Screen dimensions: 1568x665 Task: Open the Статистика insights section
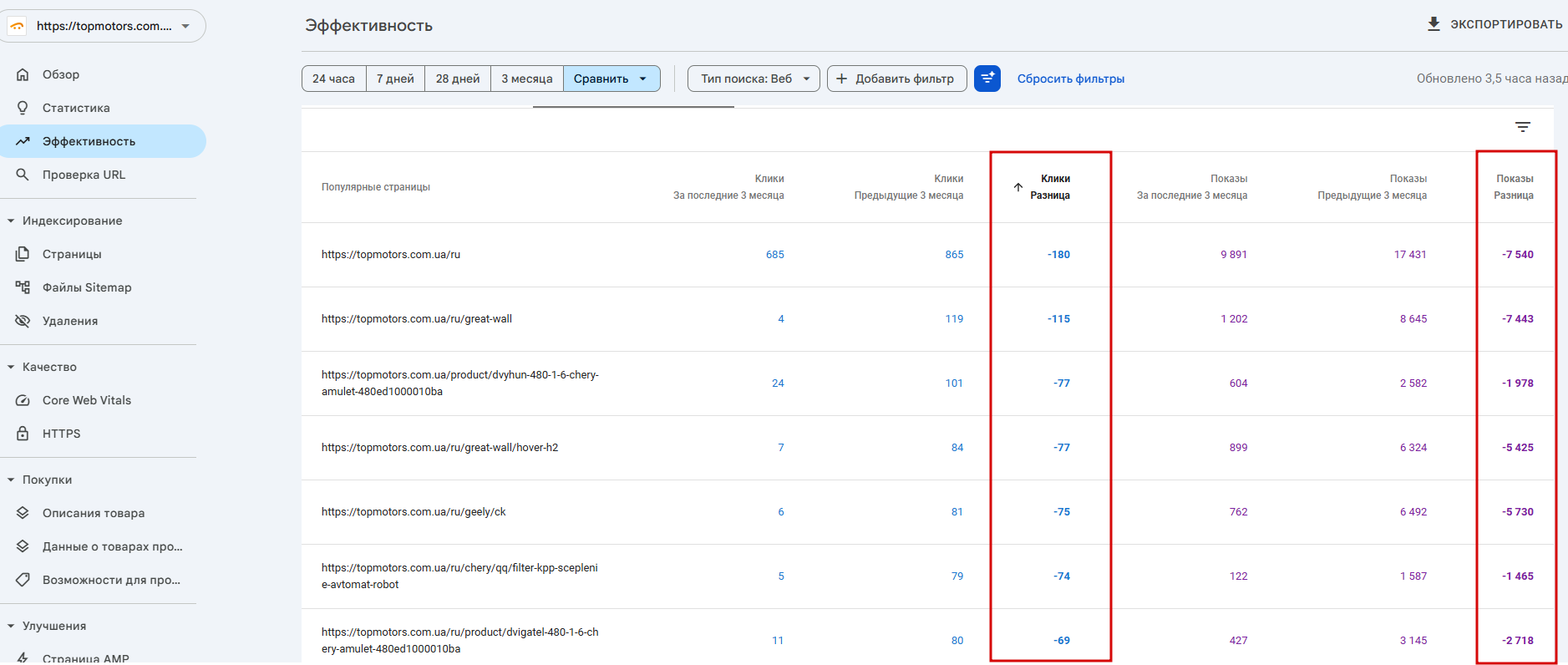76,108
